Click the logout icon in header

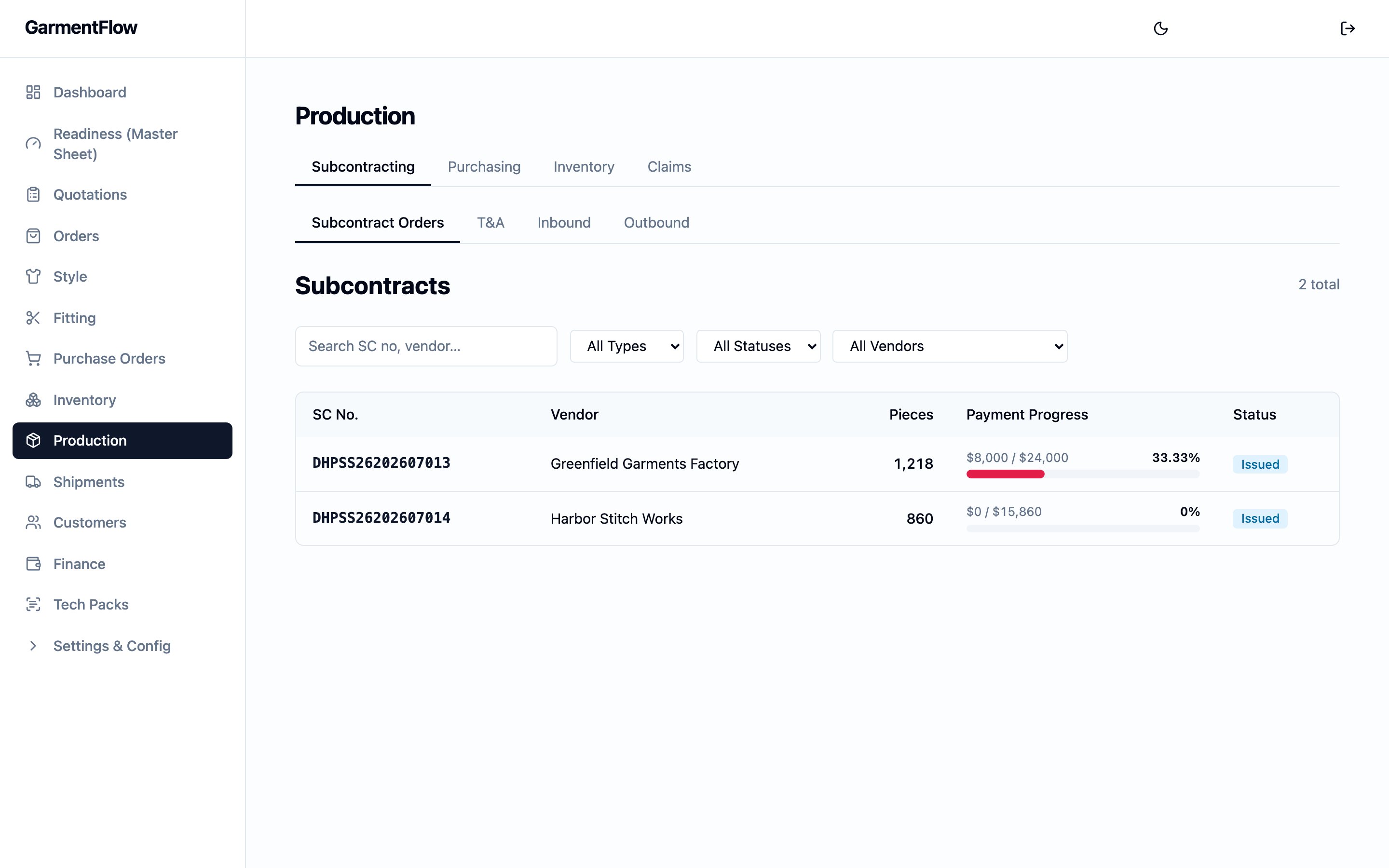(1348, 29)
